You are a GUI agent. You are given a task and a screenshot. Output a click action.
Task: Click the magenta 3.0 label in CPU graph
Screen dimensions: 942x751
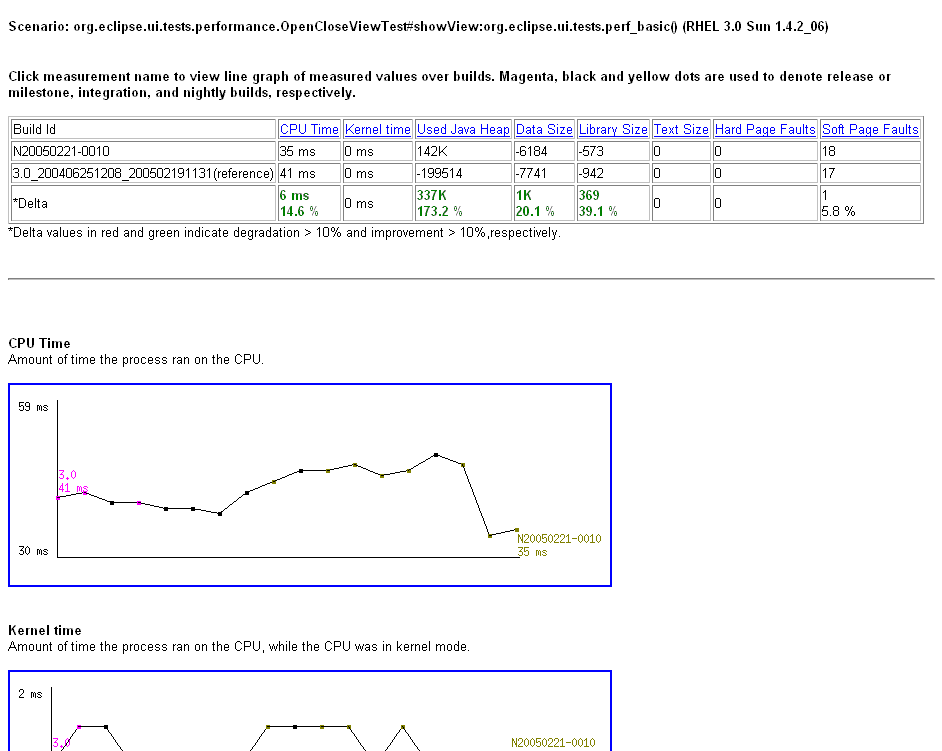click(x=67, y=475)
